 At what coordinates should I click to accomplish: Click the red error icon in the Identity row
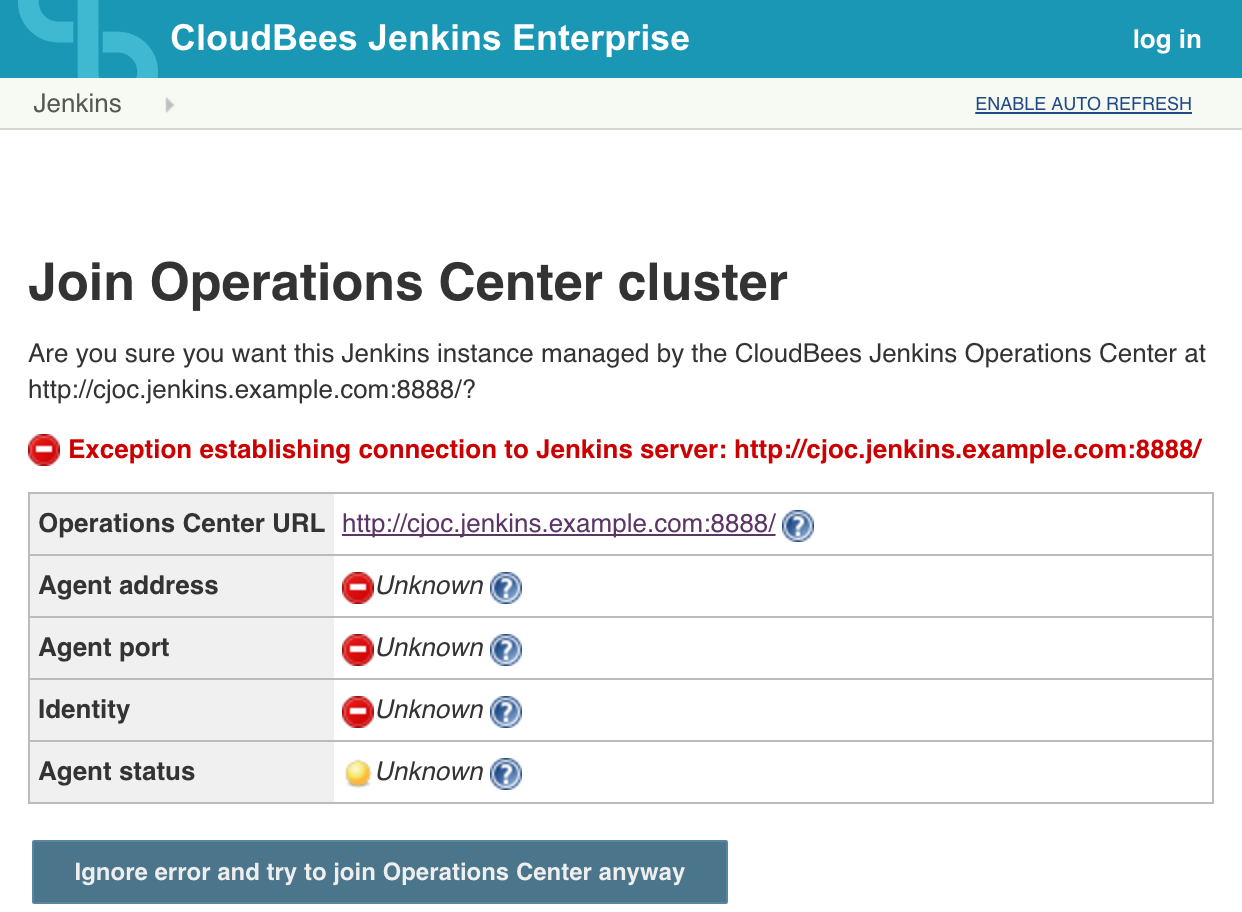click(357, 711)
